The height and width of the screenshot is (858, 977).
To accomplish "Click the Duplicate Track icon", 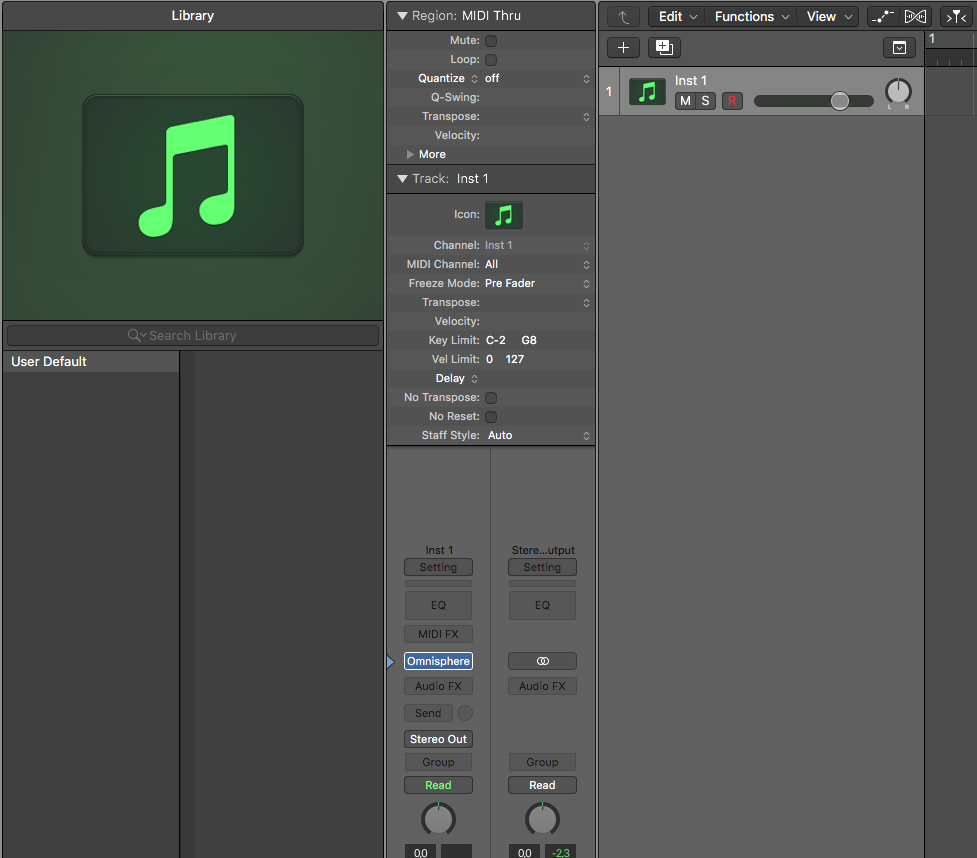I will (664, 48).
